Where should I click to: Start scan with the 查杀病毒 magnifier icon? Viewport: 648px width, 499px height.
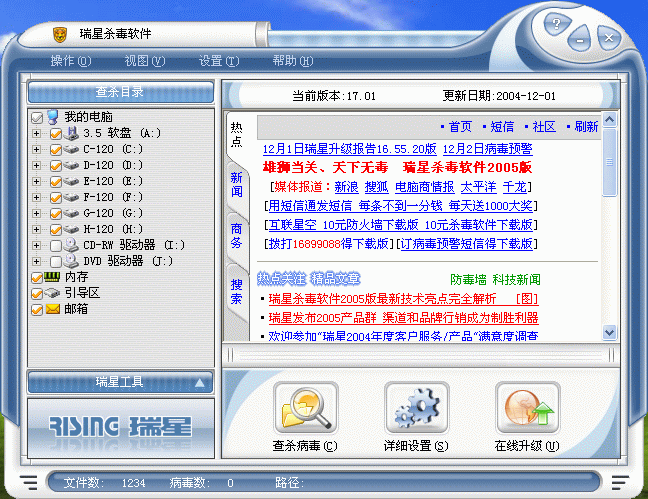pos(306,407)
